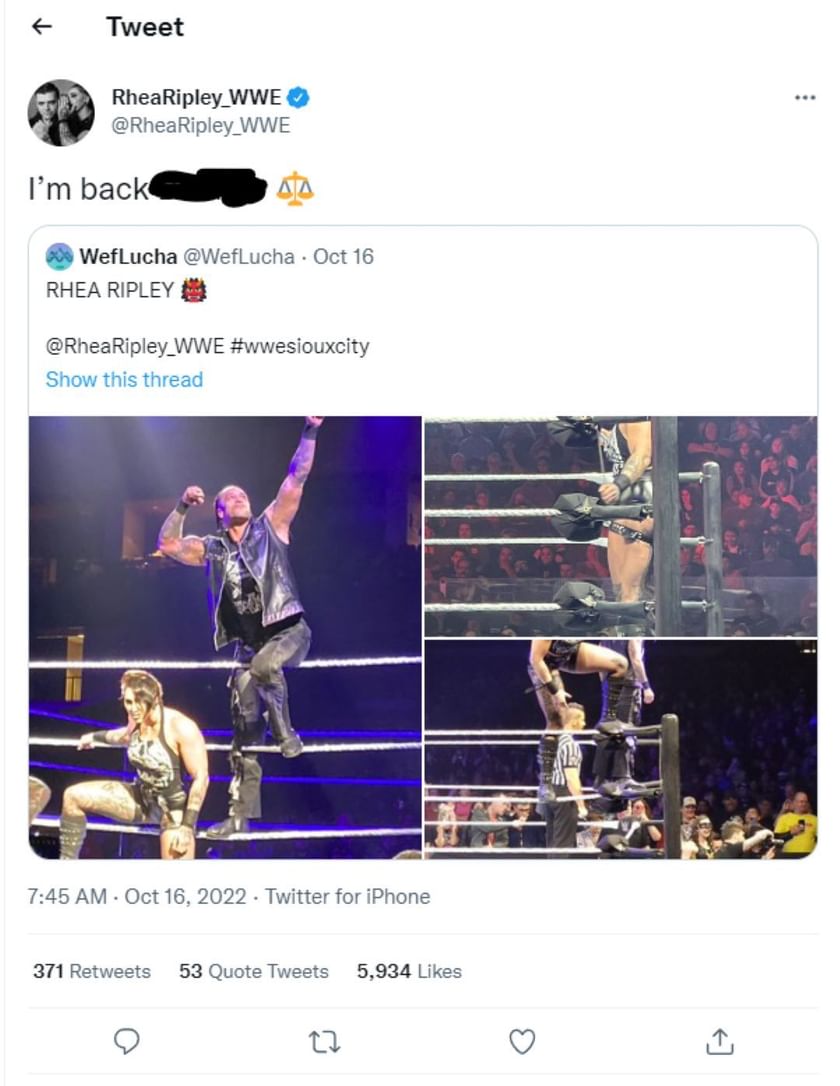Click the retweet icon
The width and height of the screenshot is (840, 1086).
323,1043
